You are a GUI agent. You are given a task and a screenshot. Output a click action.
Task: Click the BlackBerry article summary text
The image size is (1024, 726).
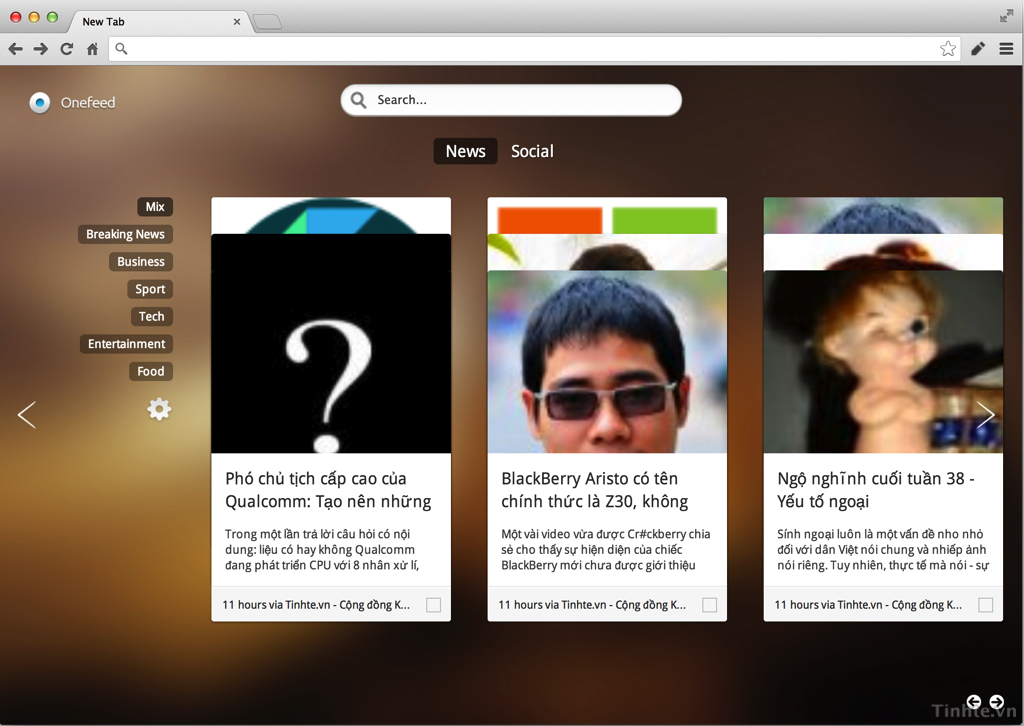[x=605, y=550]
